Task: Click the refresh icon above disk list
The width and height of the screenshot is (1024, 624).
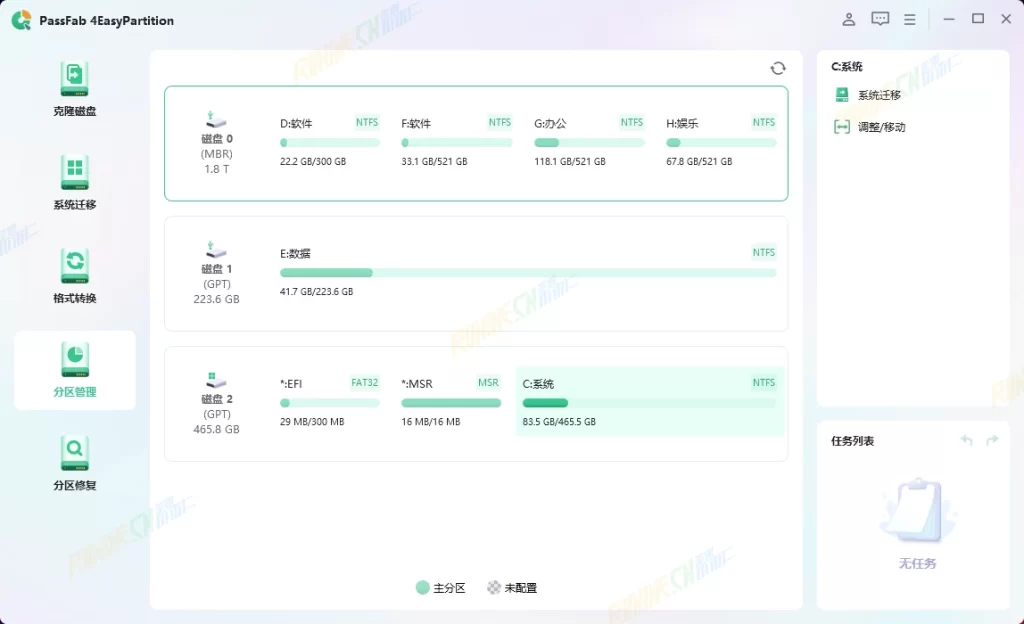Action: click(x=778, y=68)
